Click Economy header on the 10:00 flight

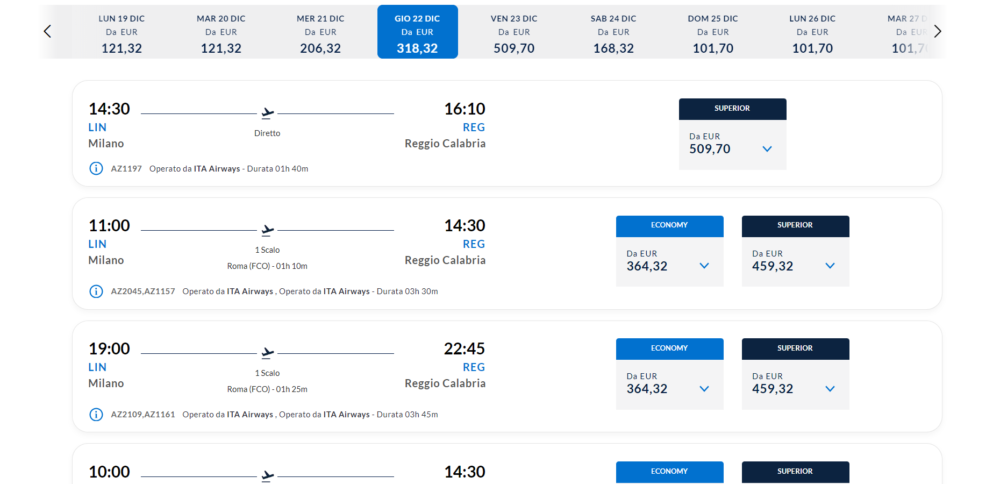669,471
